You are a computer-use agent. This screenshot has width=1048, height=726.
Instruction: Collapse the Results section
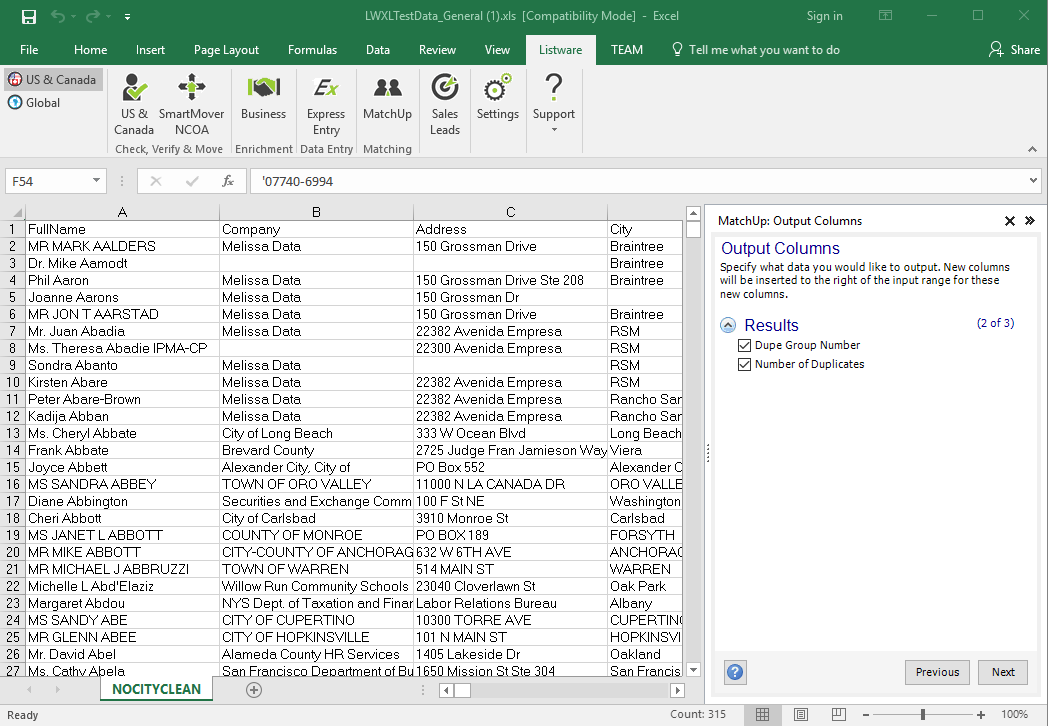[x=728, y=325]
